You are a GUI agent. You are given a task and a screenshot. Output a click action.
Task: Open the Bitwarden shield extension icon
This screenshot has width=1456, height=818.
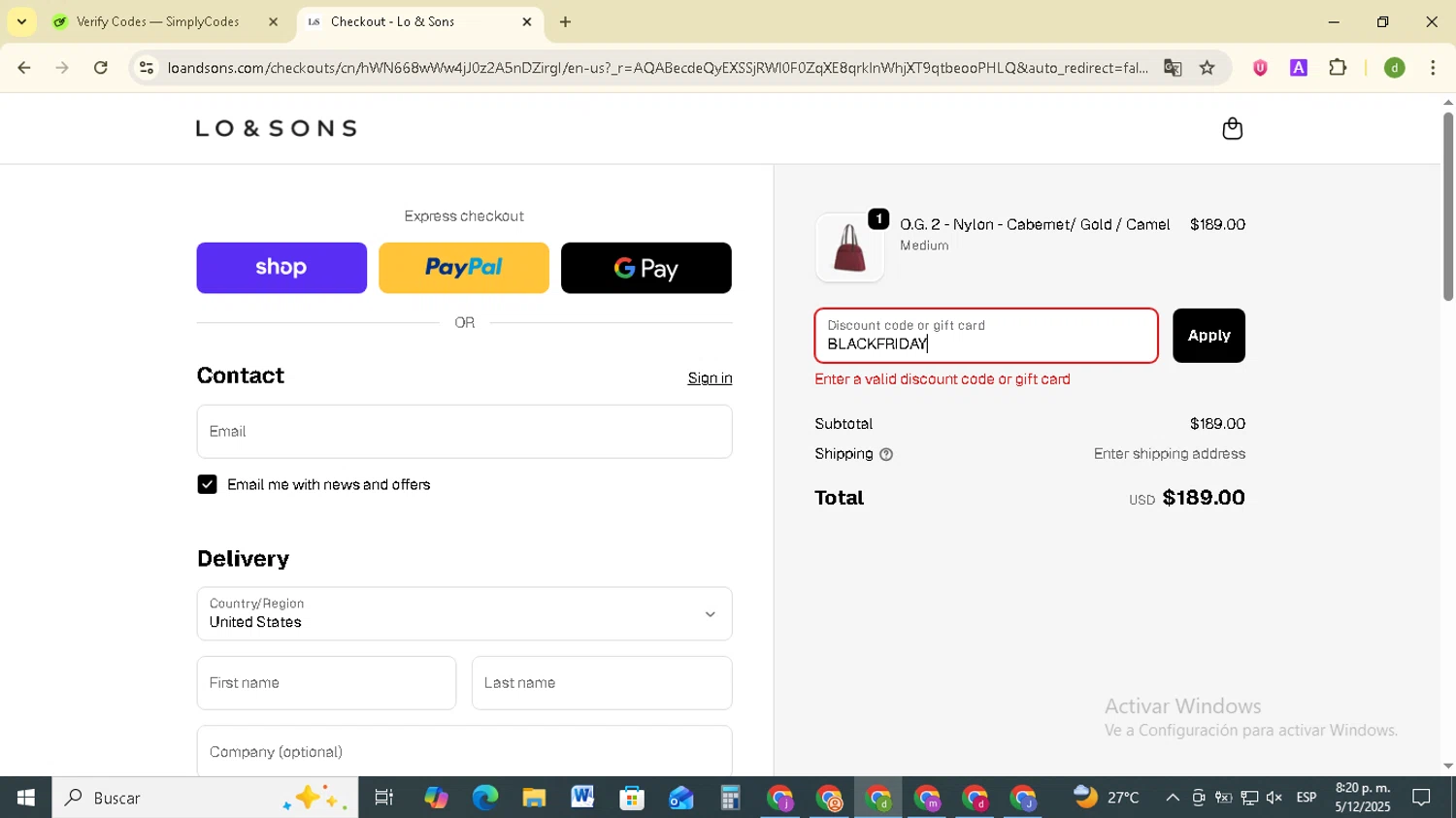point(1260,68)
